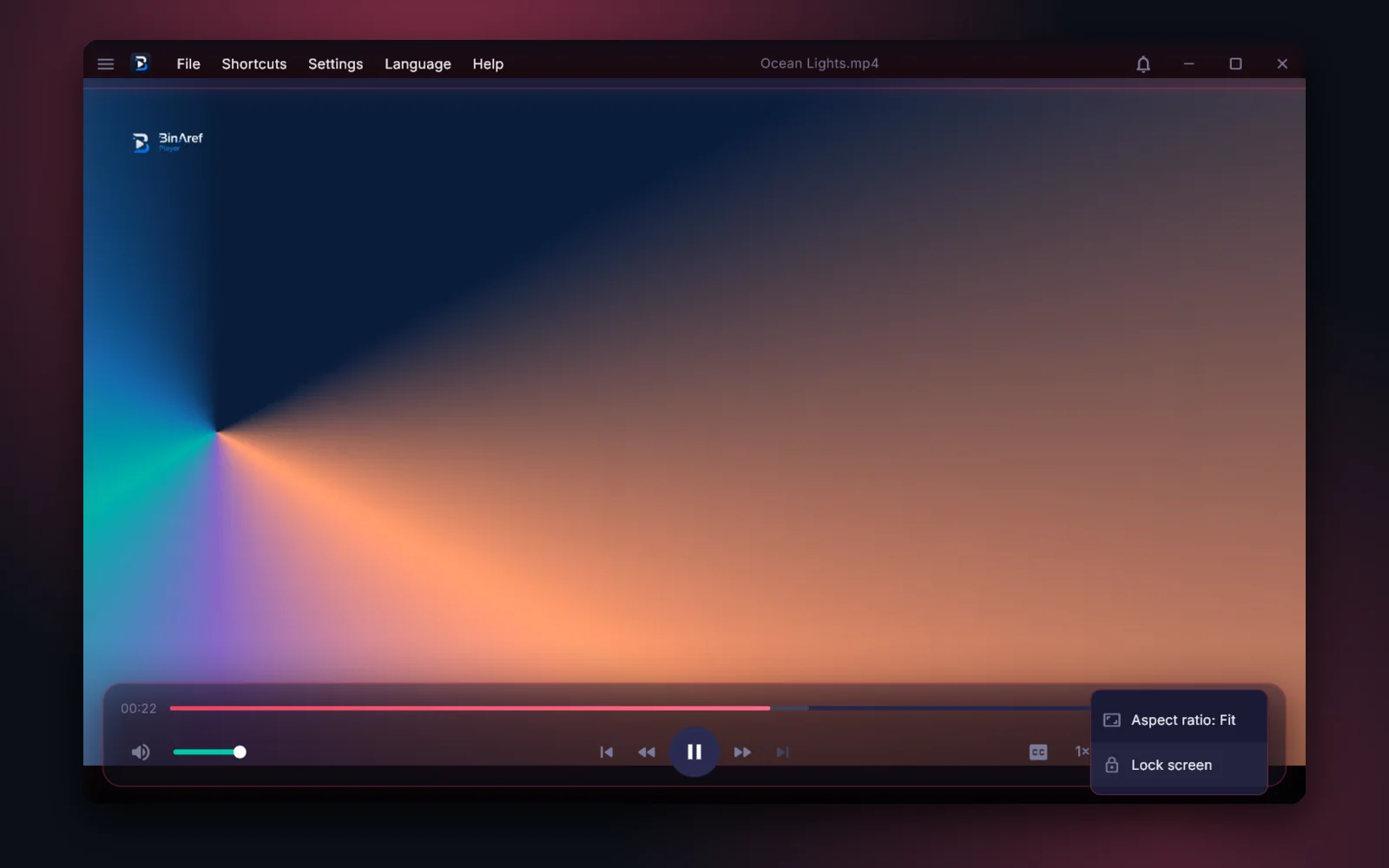The width and height of the screenshot is (1389, 868).
Task: Select Aspect ratio: Fit option
Action: coord(1179,720)
